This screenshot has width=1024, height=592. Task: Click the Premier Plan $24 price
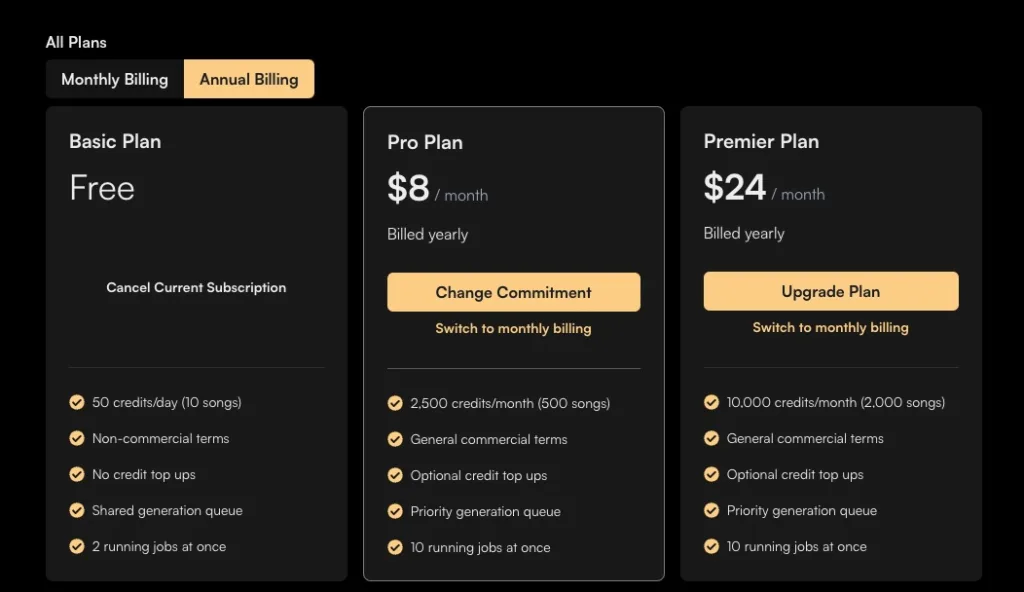(x=734, y=187)
